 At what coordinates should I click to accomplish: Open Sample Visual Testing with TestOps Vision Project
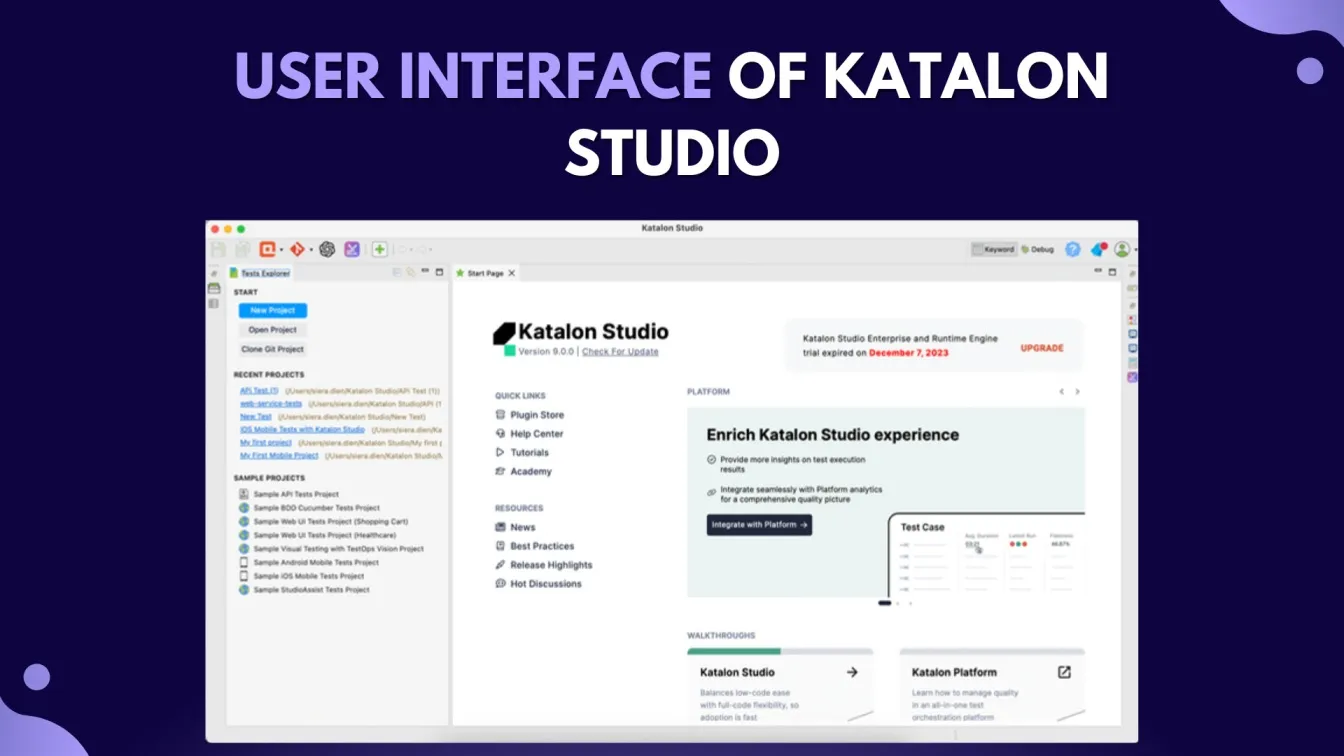[331, 549]
